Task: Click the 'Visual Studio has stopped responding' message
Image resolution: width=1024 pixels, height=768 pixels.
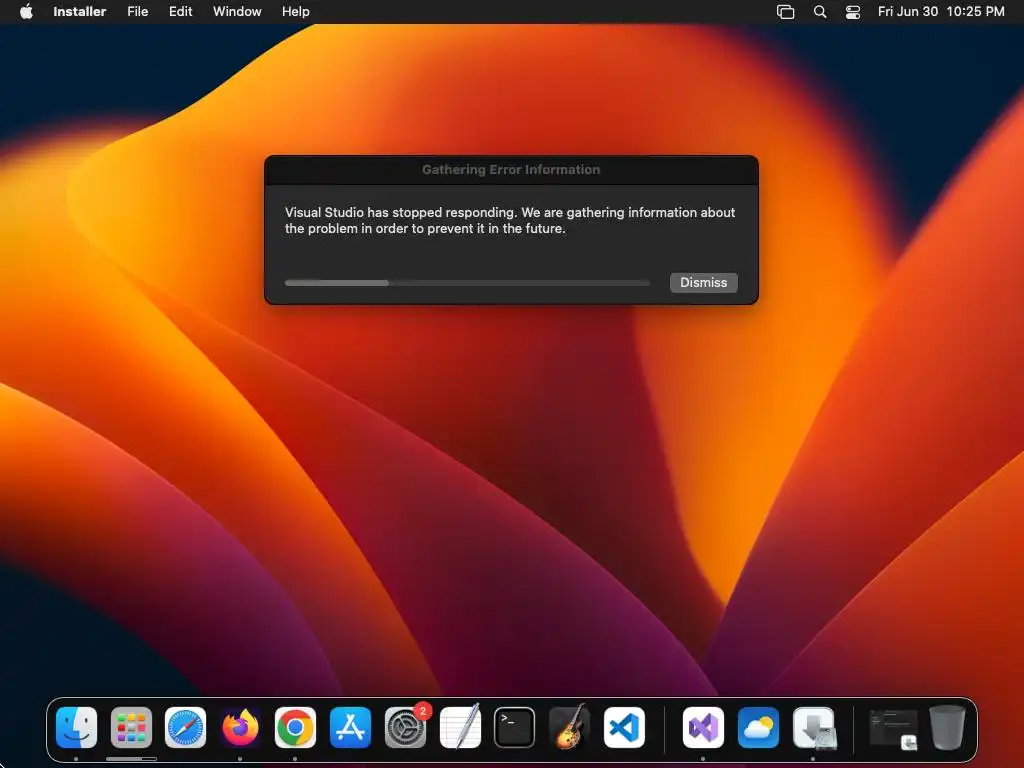Action: point(510,220)
